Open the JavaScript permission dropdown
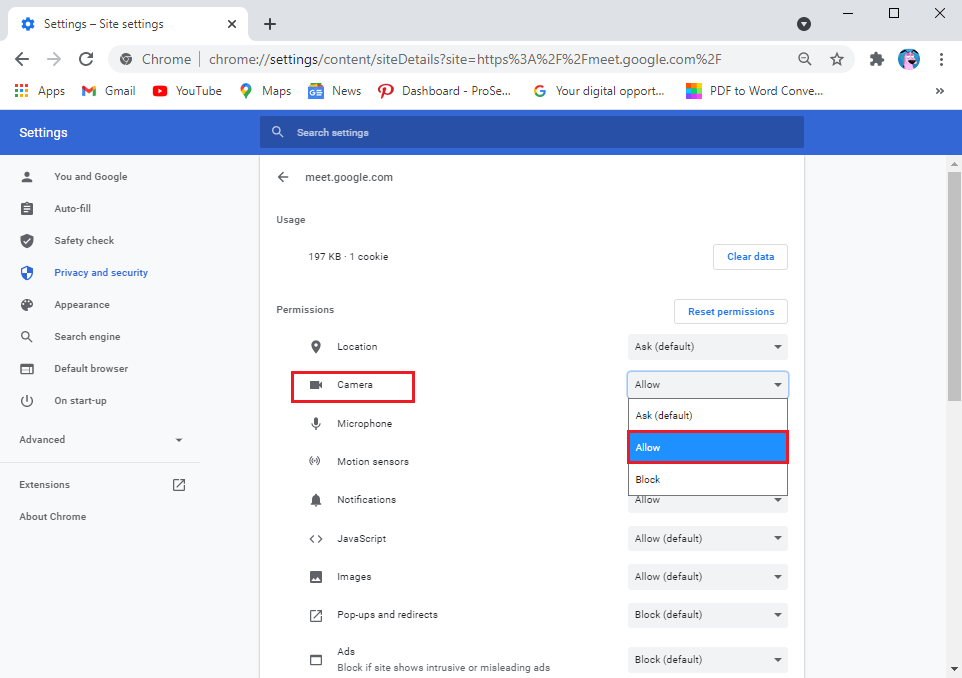 click(707, 538)
